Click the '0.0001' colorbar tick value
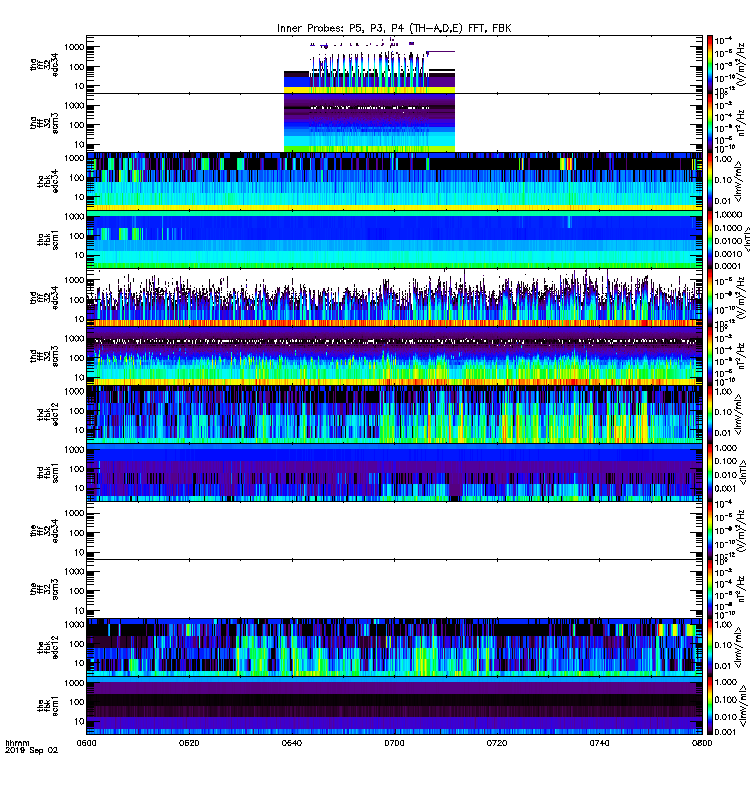Viewport: 750px width, 800px height. (728, 266)
